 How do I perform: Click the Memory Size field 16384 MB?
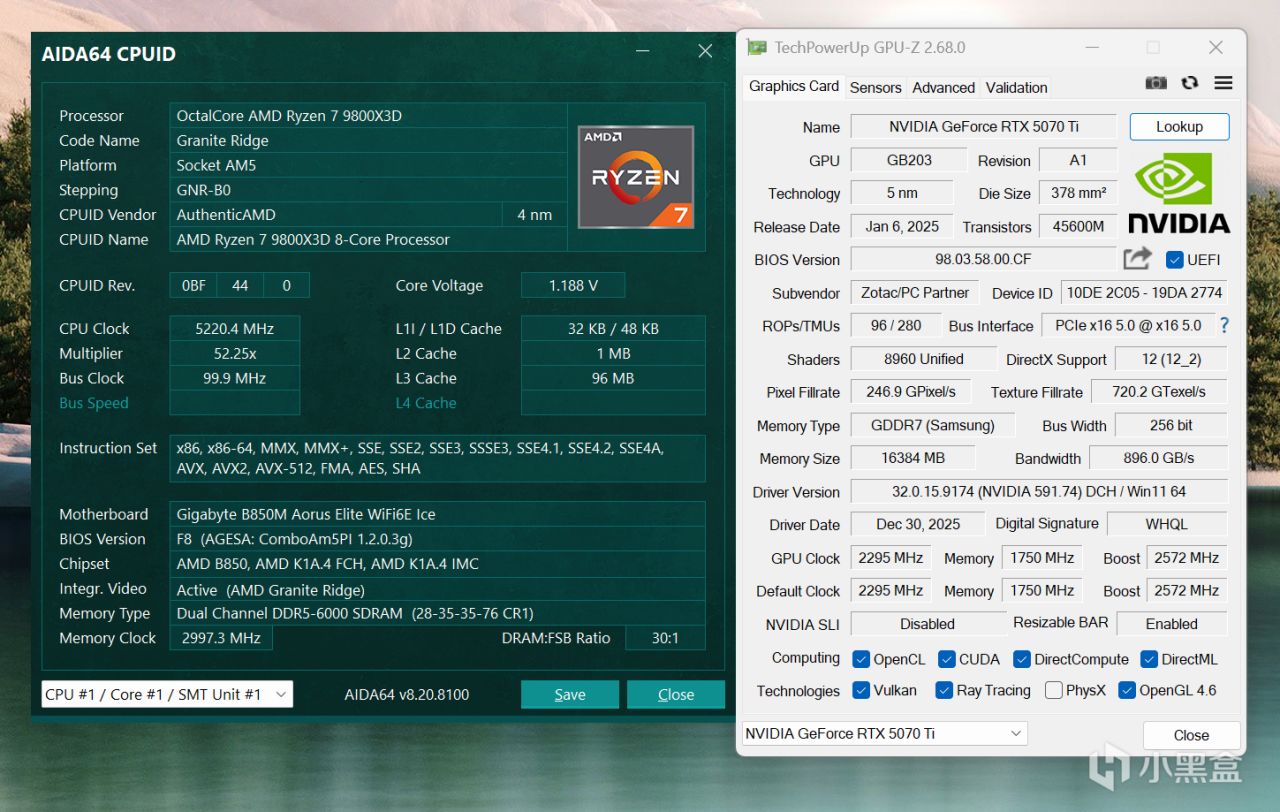tap(912, 458)
